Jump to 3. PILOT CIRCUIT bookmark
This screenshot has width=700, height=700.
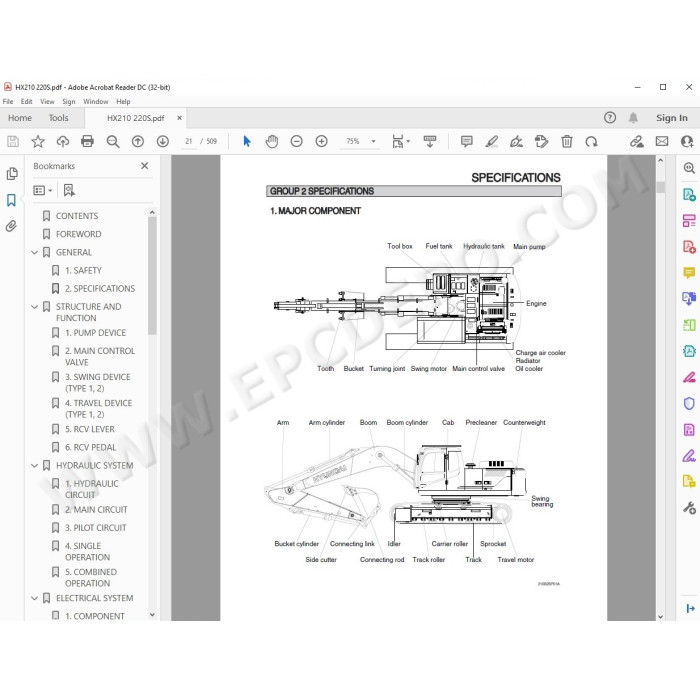(x=96, y=528)
